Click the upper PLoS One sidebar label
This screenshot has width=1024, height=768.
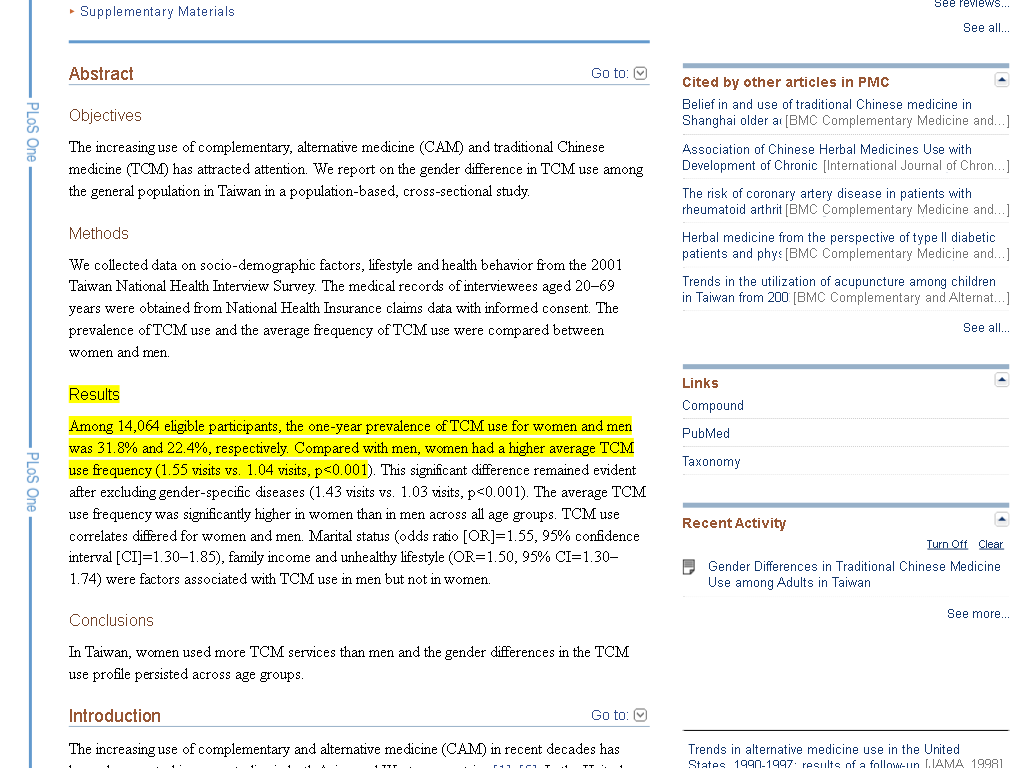click(x=32, y=132)
